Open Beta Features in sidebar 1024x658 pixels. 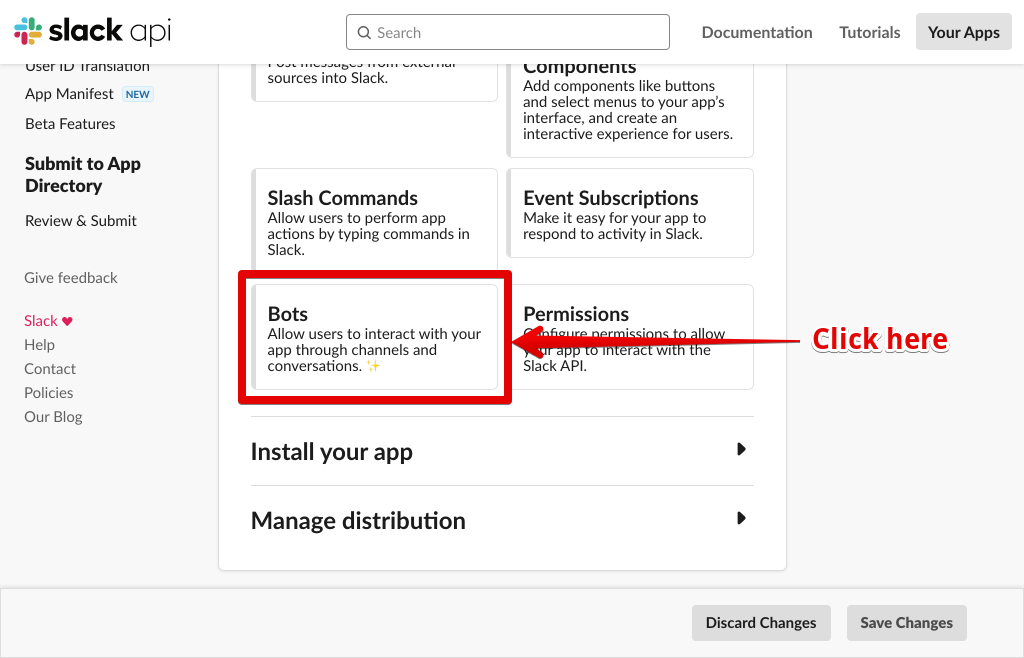[x=70, y=124]
